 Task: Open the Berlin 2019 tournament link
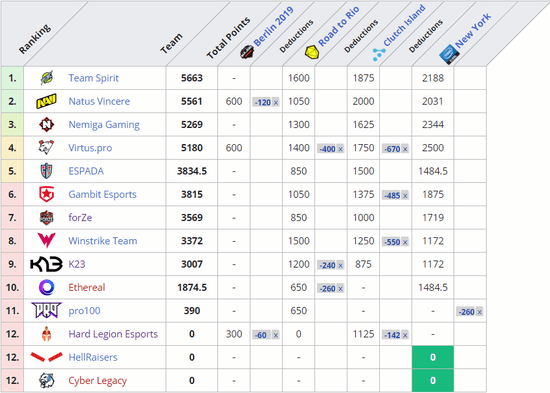click(273, 27)
